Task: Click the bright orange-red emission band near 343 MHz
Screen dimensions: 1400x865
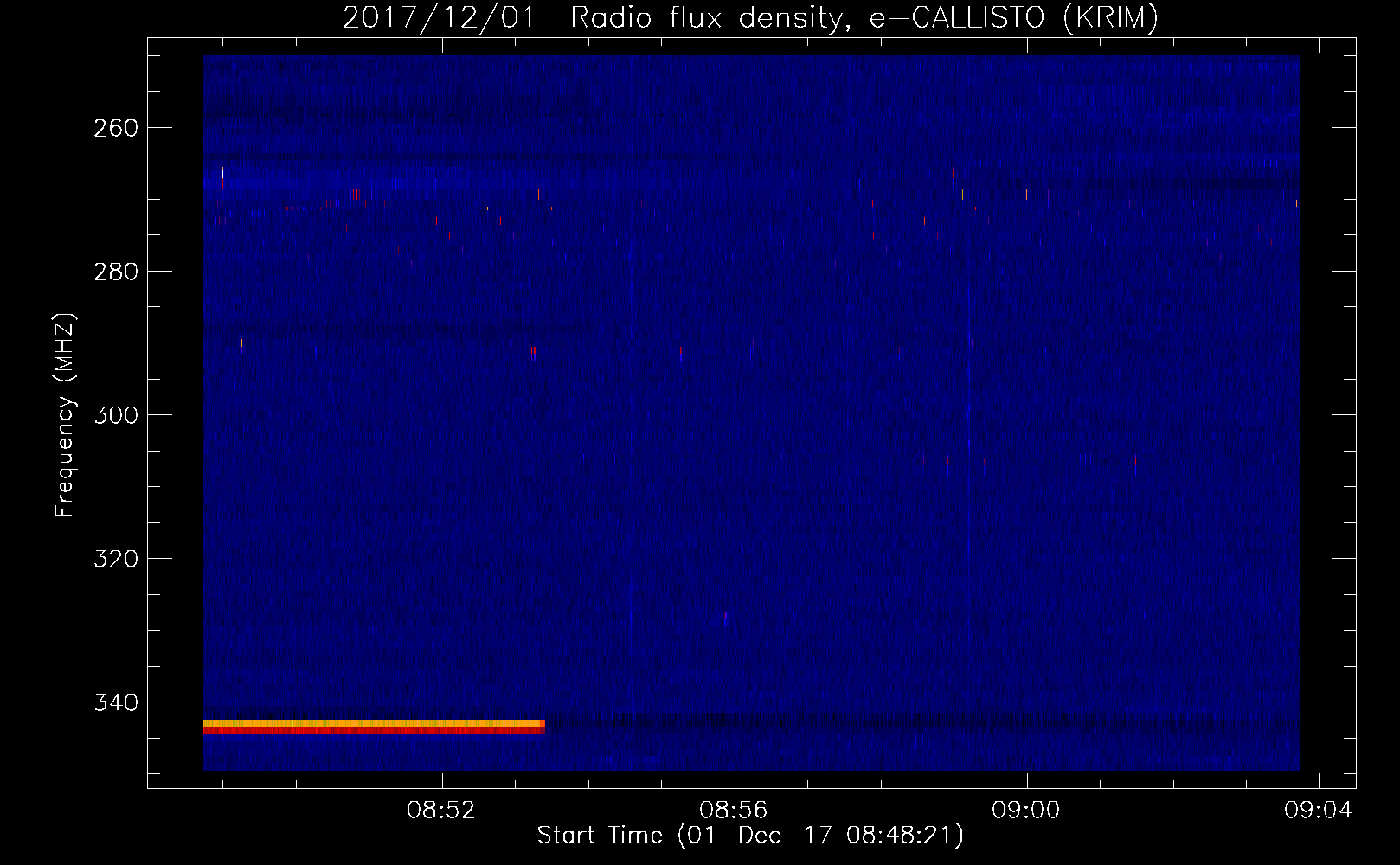Action: 374,727
